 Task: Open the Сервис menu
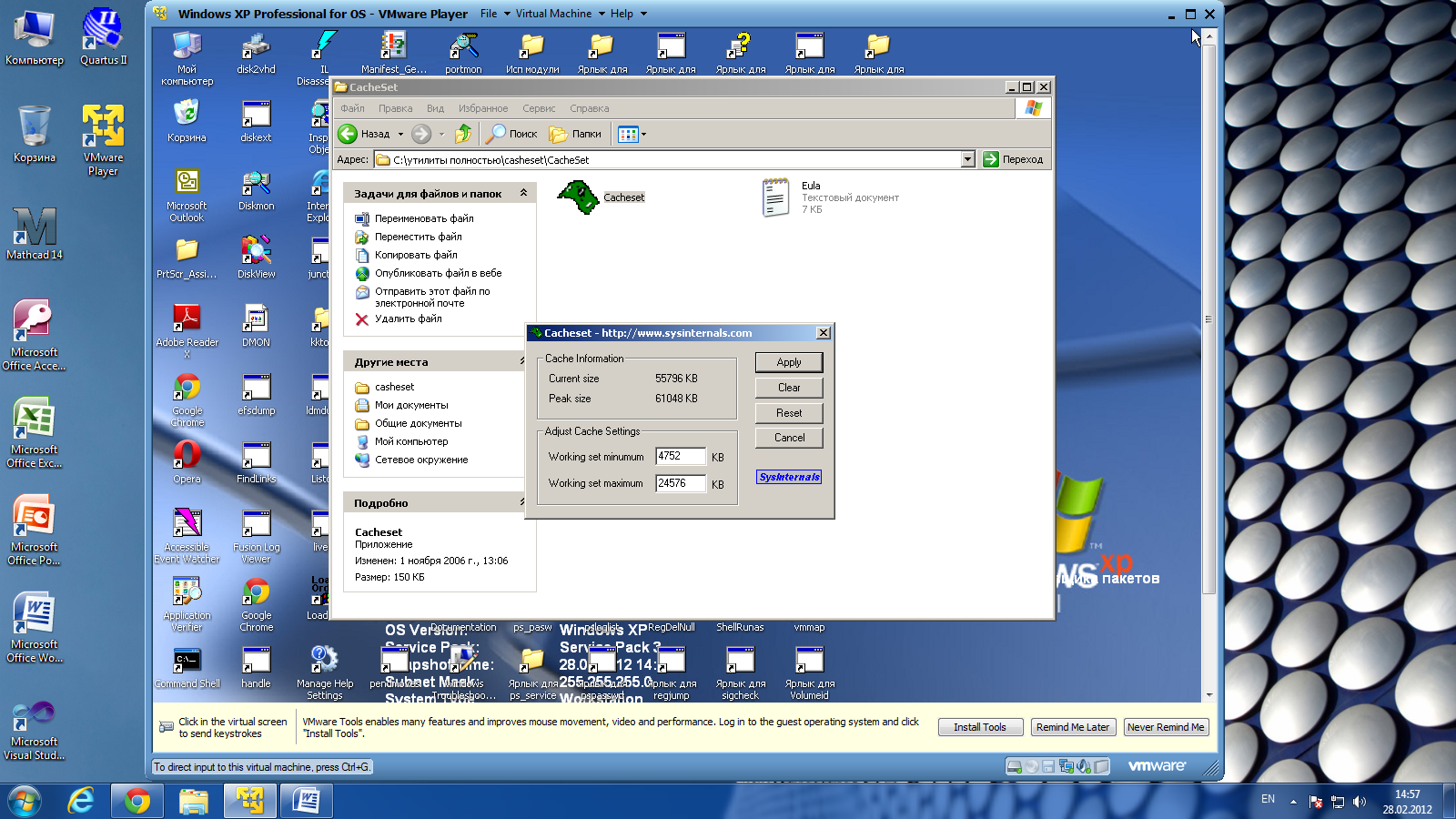click(539, 108)
